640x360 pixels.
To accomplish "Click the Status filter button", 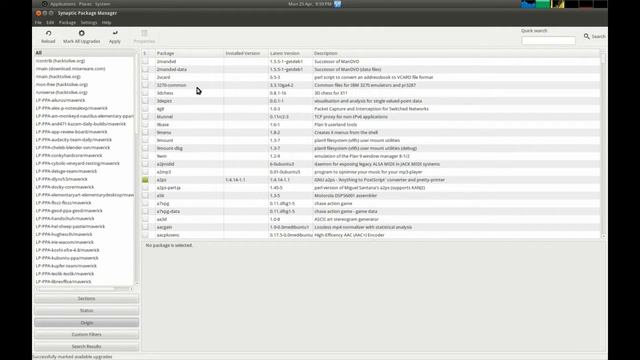I will click(87, 311).
